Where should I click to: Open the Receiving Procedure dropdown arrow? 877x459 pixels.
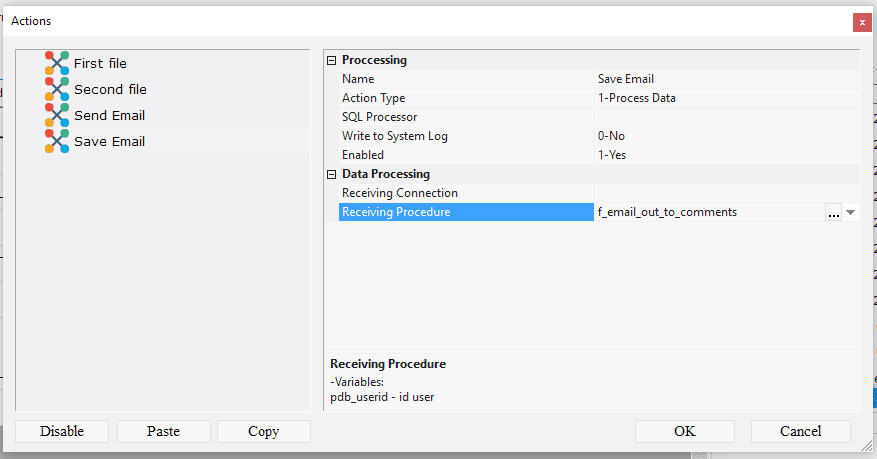(x=850, y=212)
